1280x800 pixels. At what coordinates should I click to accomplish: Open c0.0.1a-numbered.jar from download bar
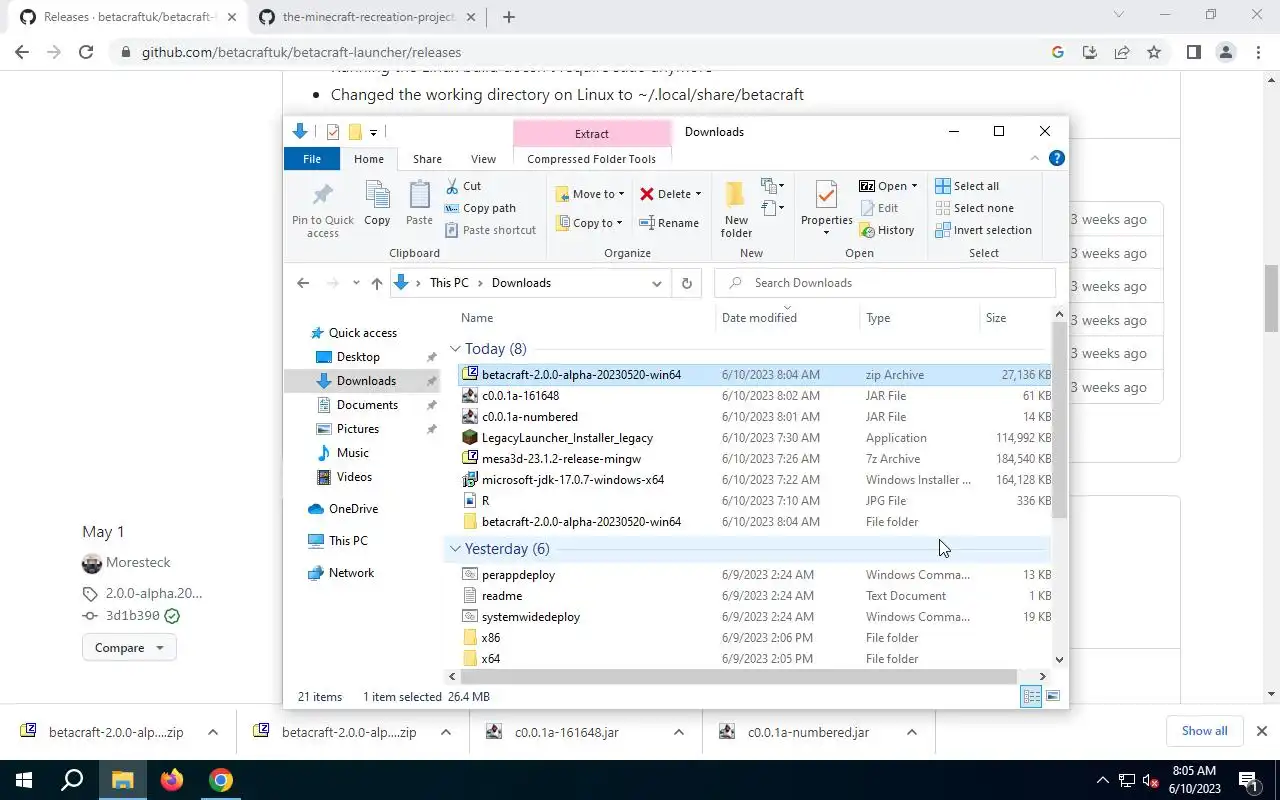click(x=808, y=732)
